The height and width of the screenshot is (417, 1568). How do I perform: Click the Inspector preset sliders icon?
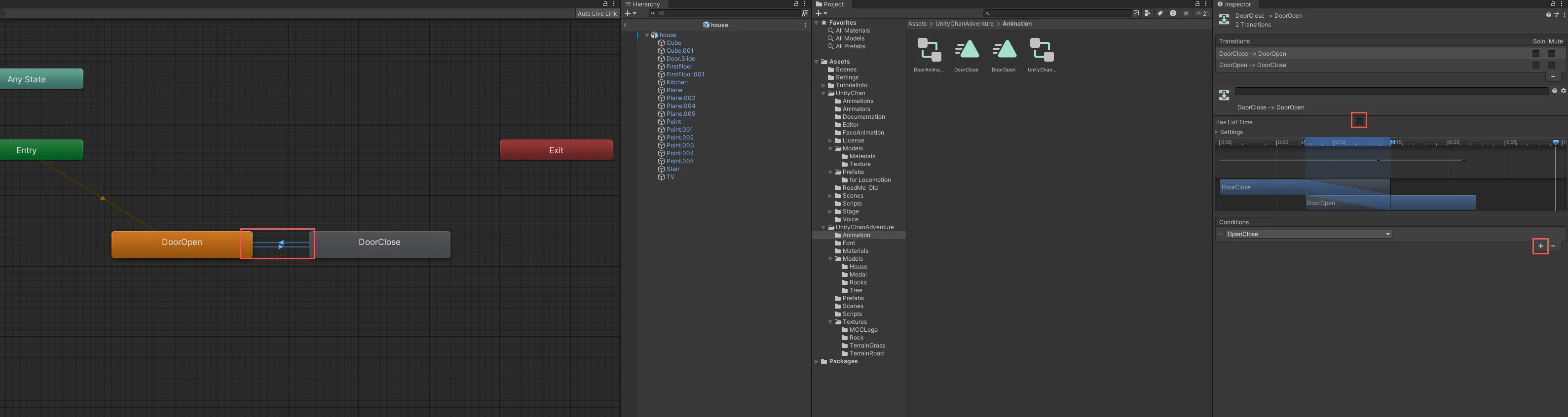[1556, 15]
